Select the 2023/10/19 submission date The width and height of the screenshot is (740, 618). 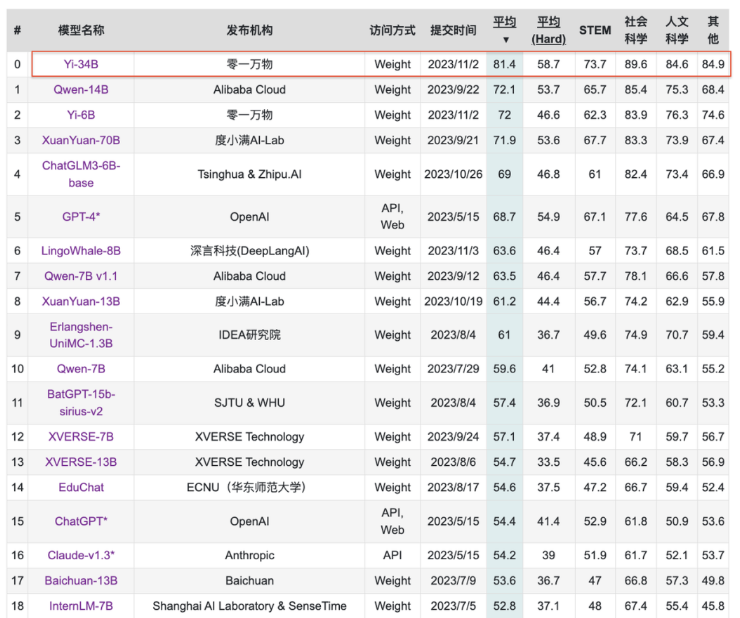(453, 301)
